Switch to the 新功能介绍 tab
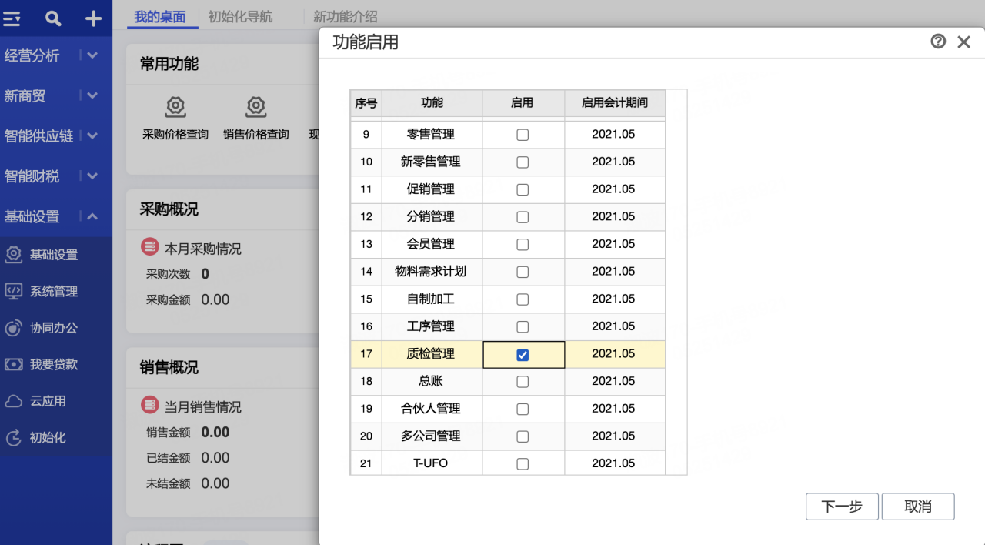Viewport: 985px width, 545px height. 346,17
